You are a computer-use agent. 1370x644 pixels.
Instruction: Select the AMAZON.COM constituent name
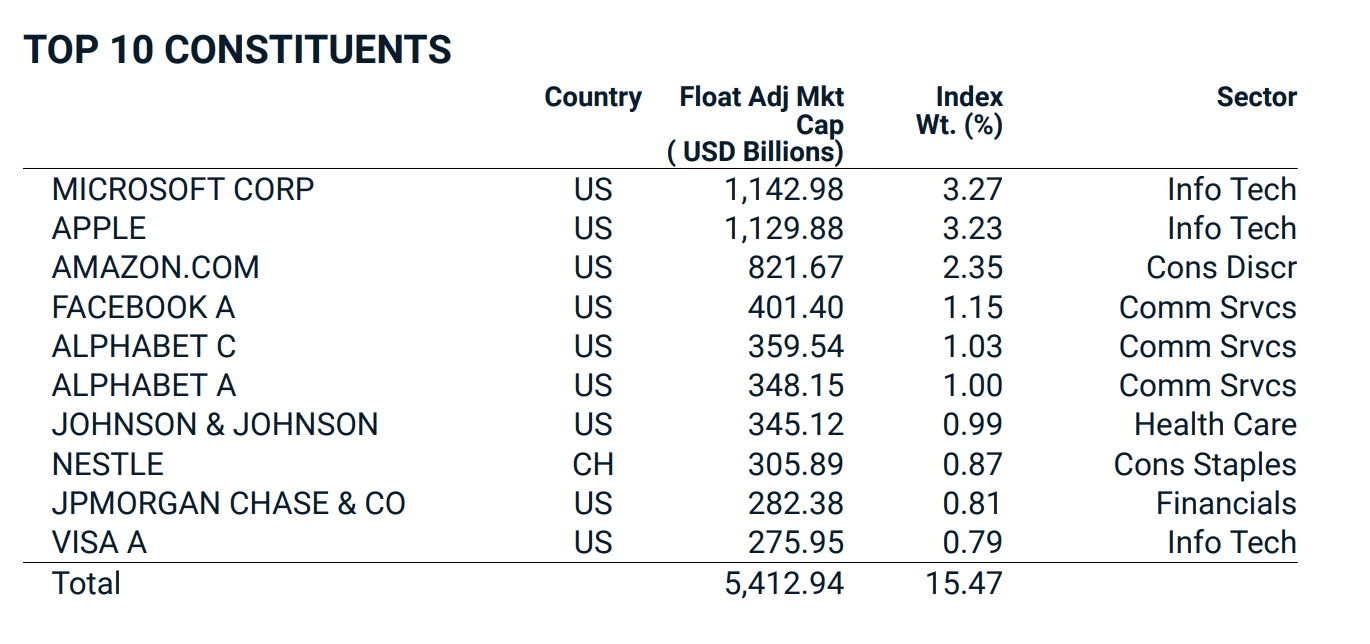(x=155, y=267)
